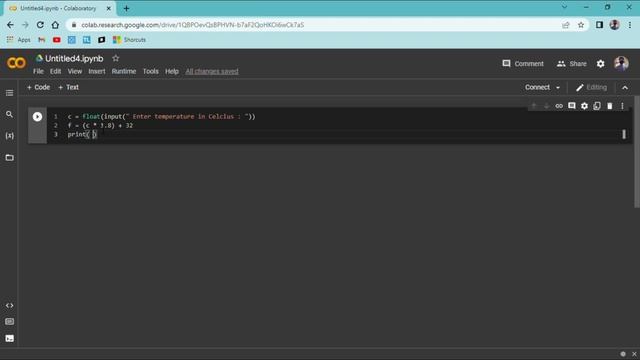Viewport: 640px width, 360px height.
Task: Open the variables inspector icon
Action: (9, 136)
